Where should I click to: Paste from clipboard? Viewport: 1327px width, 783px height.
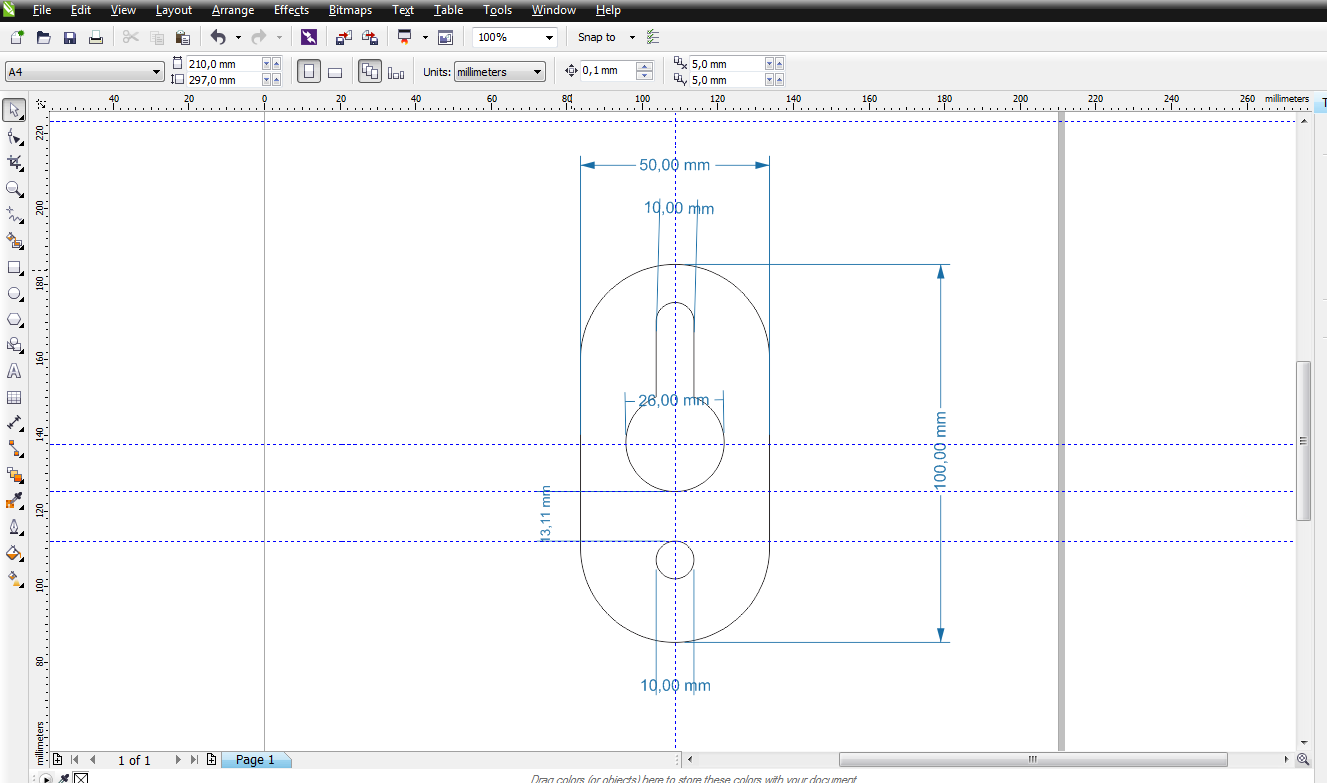pos(182,37)
